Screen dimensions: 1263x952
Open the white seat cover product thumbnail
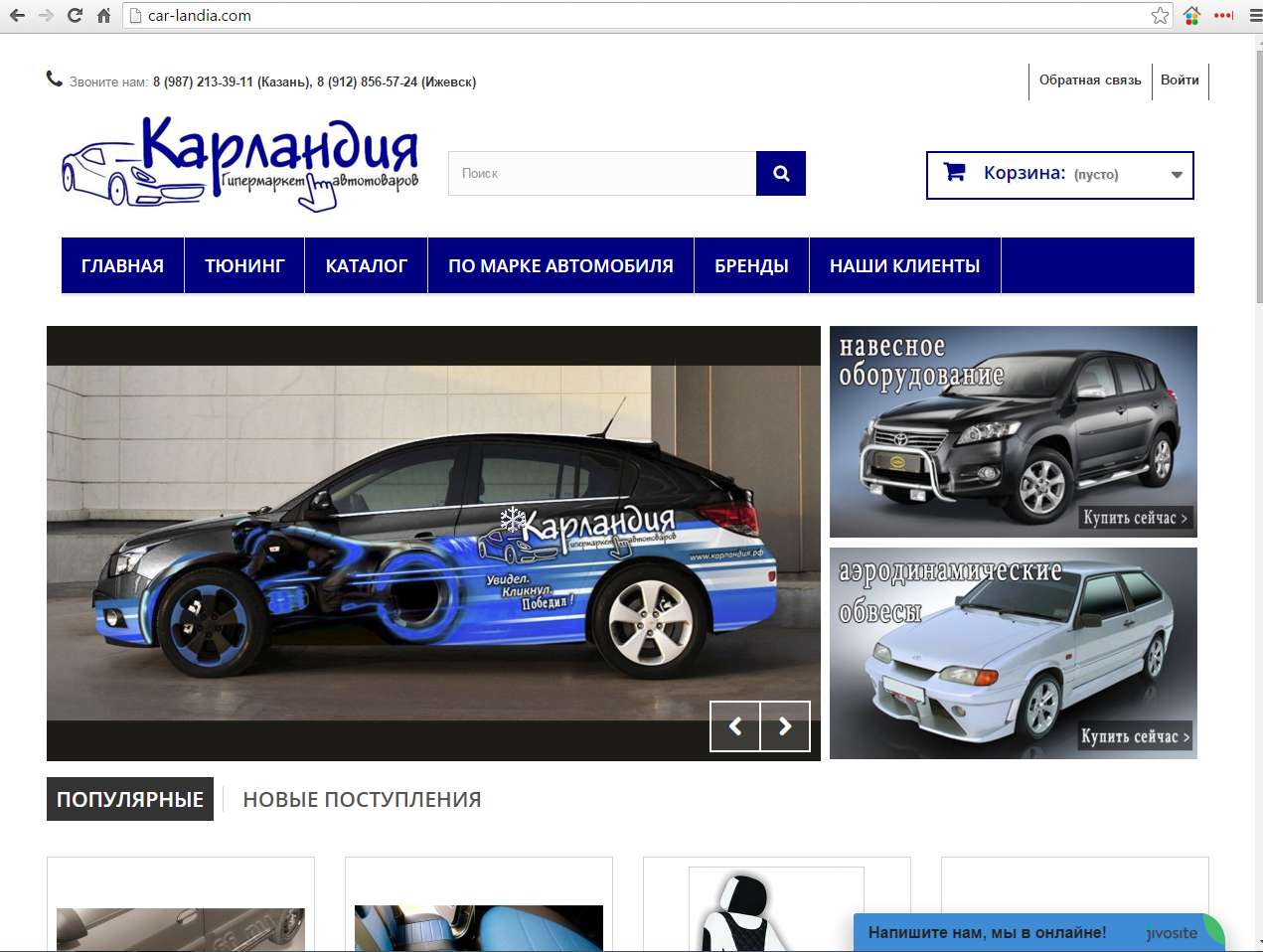(x=776, y=909)
